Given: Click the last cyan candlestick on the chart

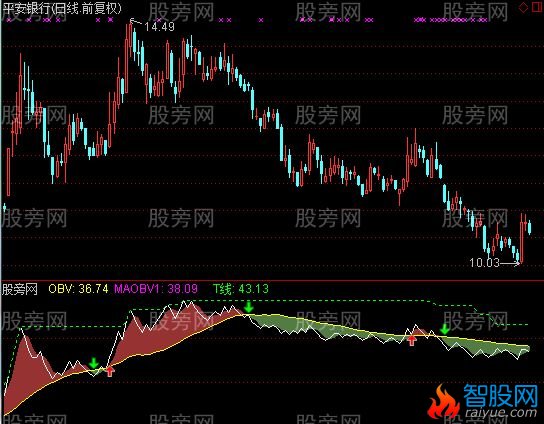Looking at the screenshot, I should (529, 228).
